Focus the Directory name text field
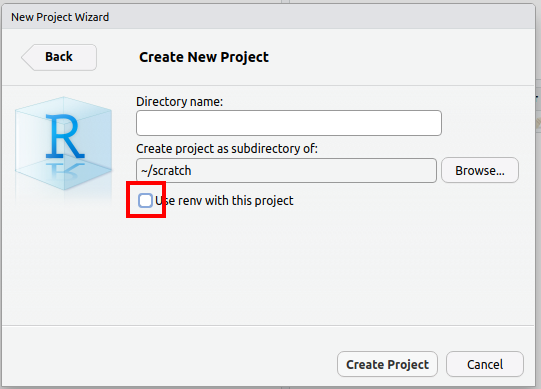The width and height of the screenshot is (541, 389). [289, 123]
